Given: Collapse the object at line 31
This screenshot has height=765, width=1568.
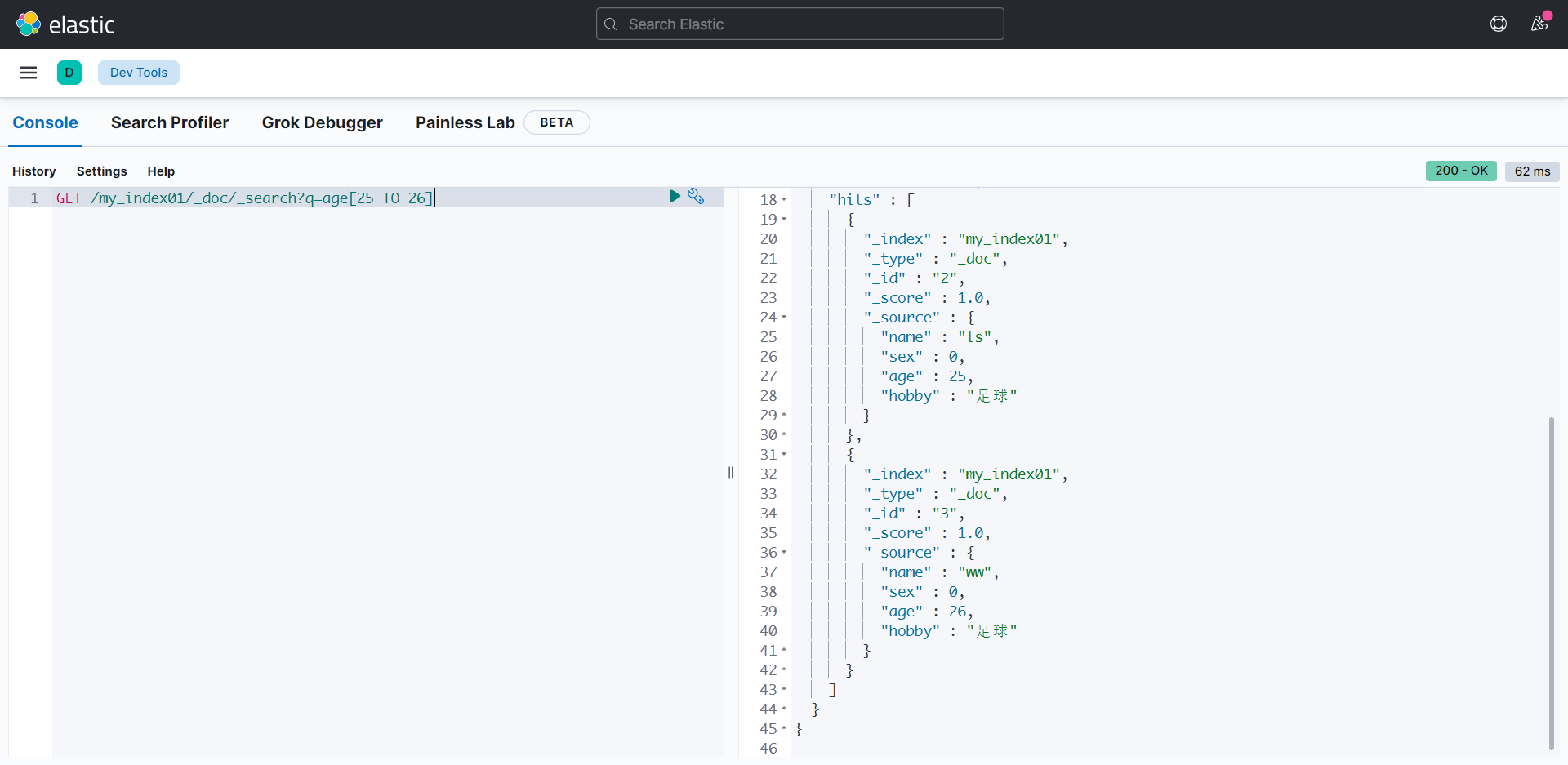Looking at the screenshot, I should point(784,455).
